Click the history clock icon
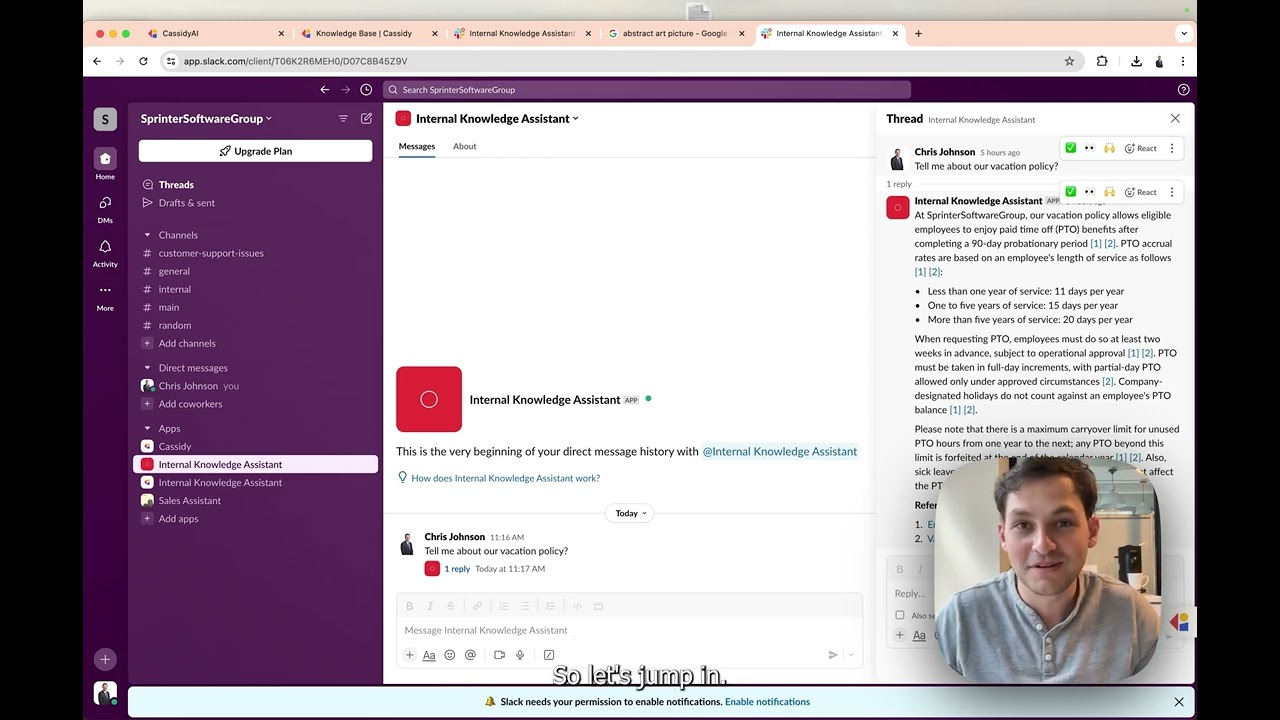The height and width of the screenshot is (720, 1280). click(x=366, y=90)
